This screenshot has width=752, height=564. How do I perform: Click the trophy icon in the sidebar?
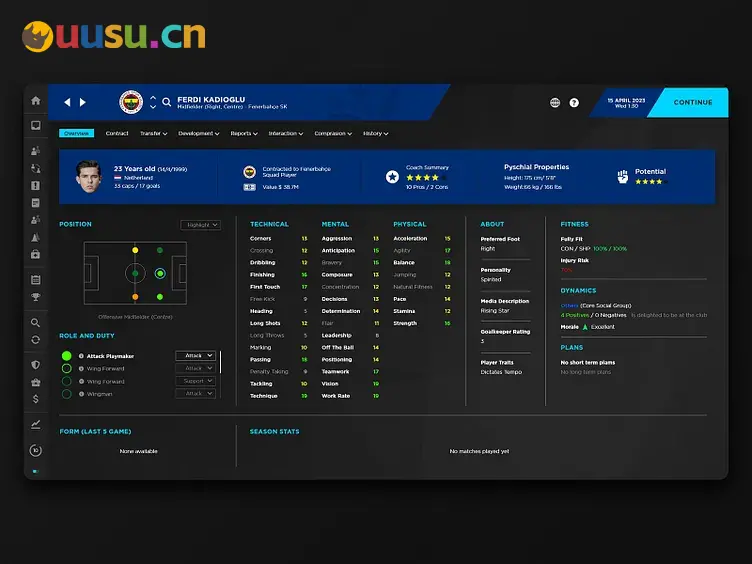(36, 297)
